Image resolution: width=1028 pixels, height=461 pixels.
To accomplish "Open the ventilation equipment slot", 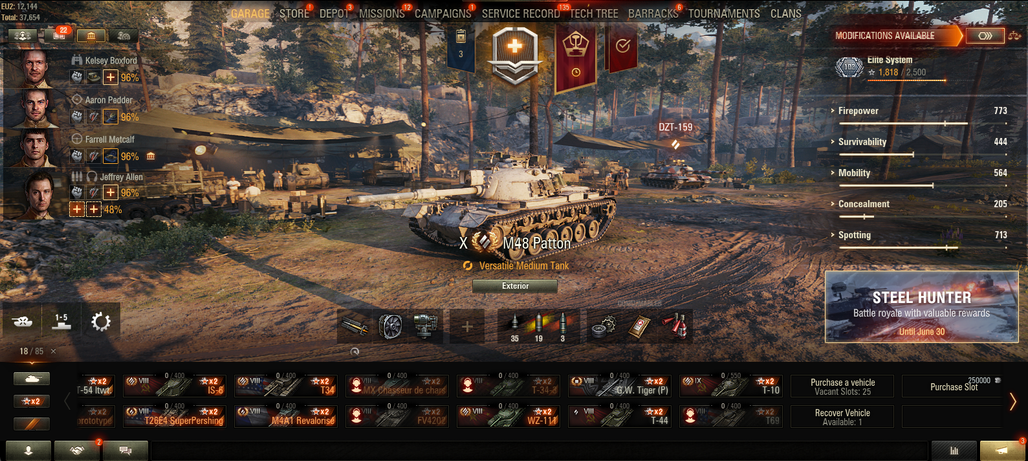I will (389, 326).
